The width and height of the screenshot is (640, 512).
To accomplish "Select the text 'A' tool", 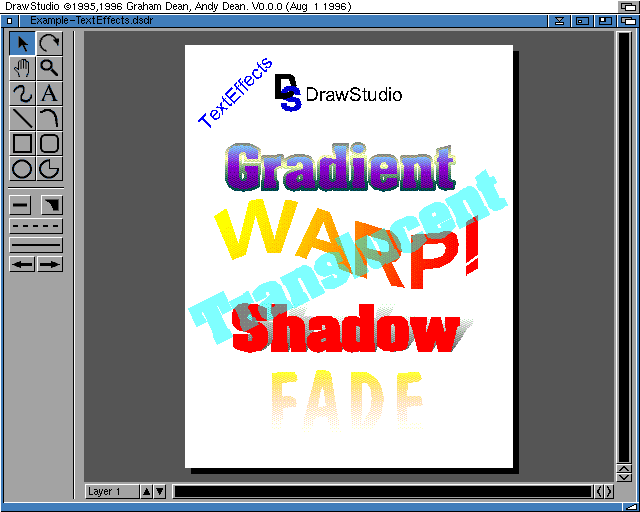I will click(49, 93).
